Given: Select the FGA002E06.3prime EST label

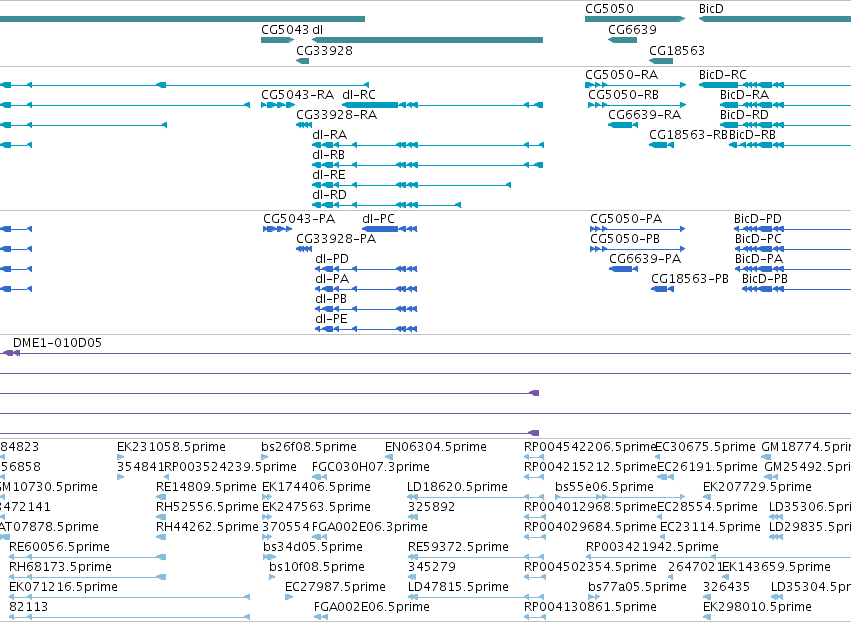Looking at the screenshot, I should (x=370, y=527).
